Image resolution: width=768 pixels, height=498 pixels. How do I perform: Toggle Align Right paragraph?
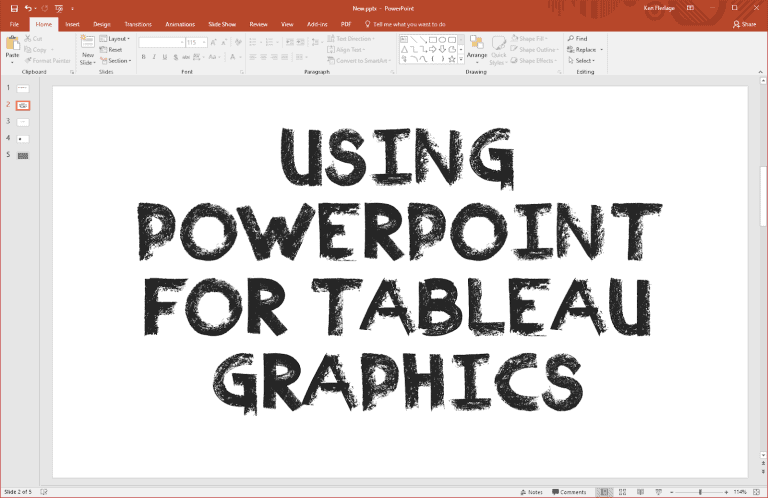coord(274,57)
